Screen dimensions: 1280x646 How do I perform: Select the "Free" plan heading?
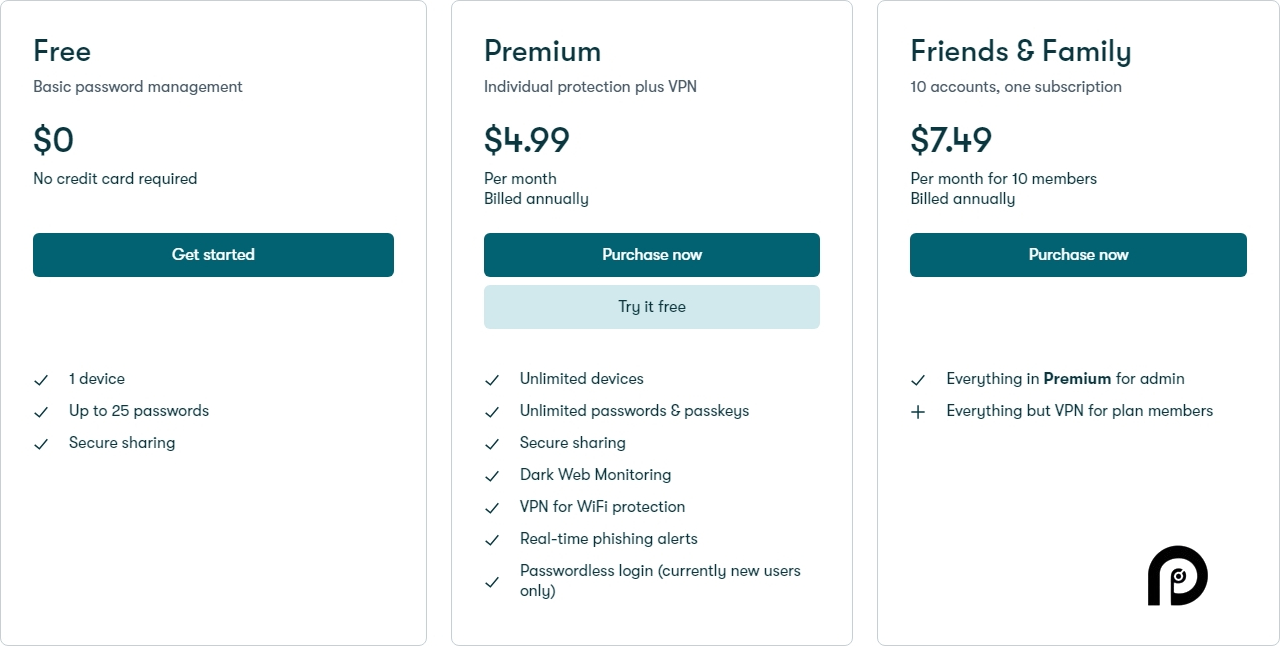click(62, 51)
